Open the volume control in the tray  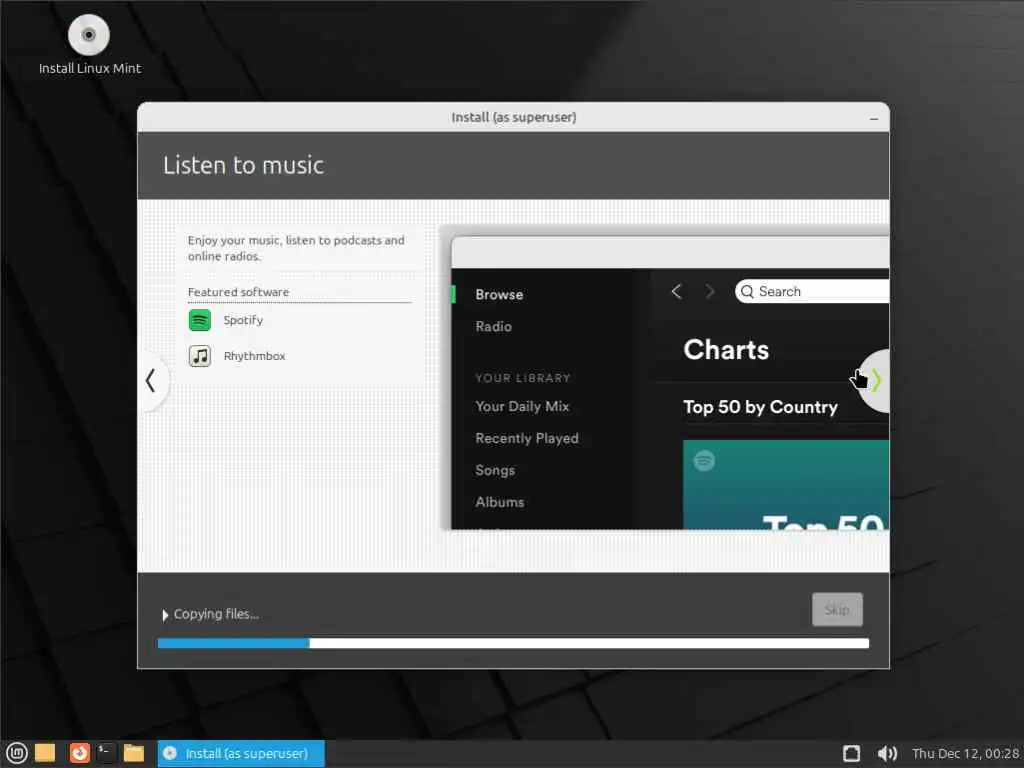[x=887, y=754]
